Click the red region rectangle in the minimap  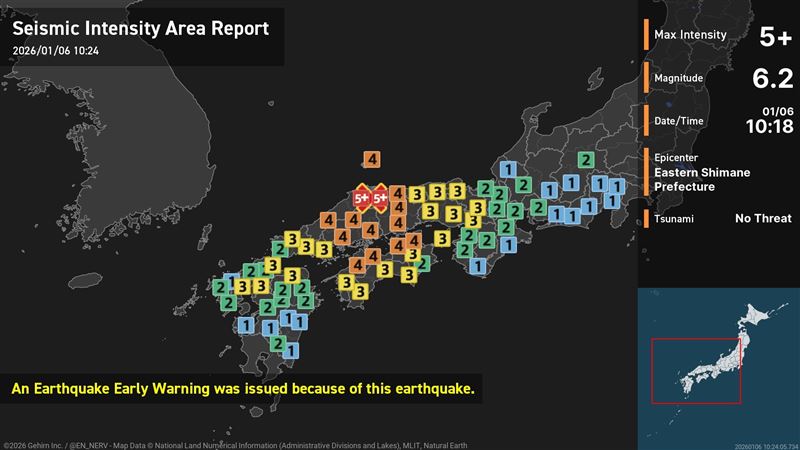[x=696, y=371]
